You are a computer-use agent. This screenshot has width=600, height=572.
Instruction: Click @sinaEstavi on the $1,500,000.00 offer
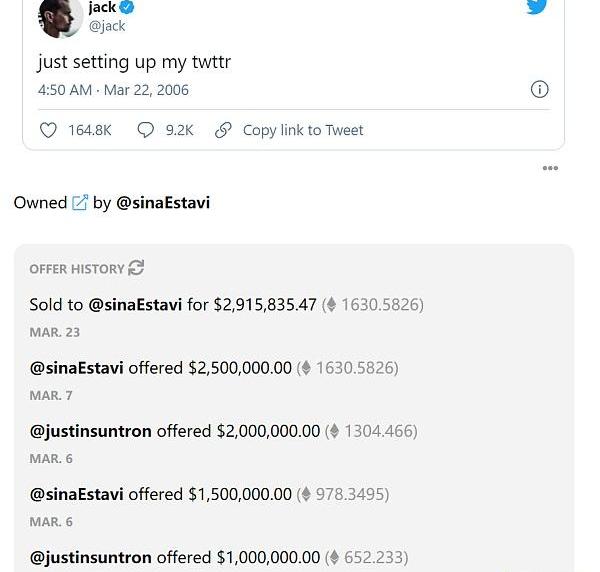pyautogui.click(x=77, y=494)
